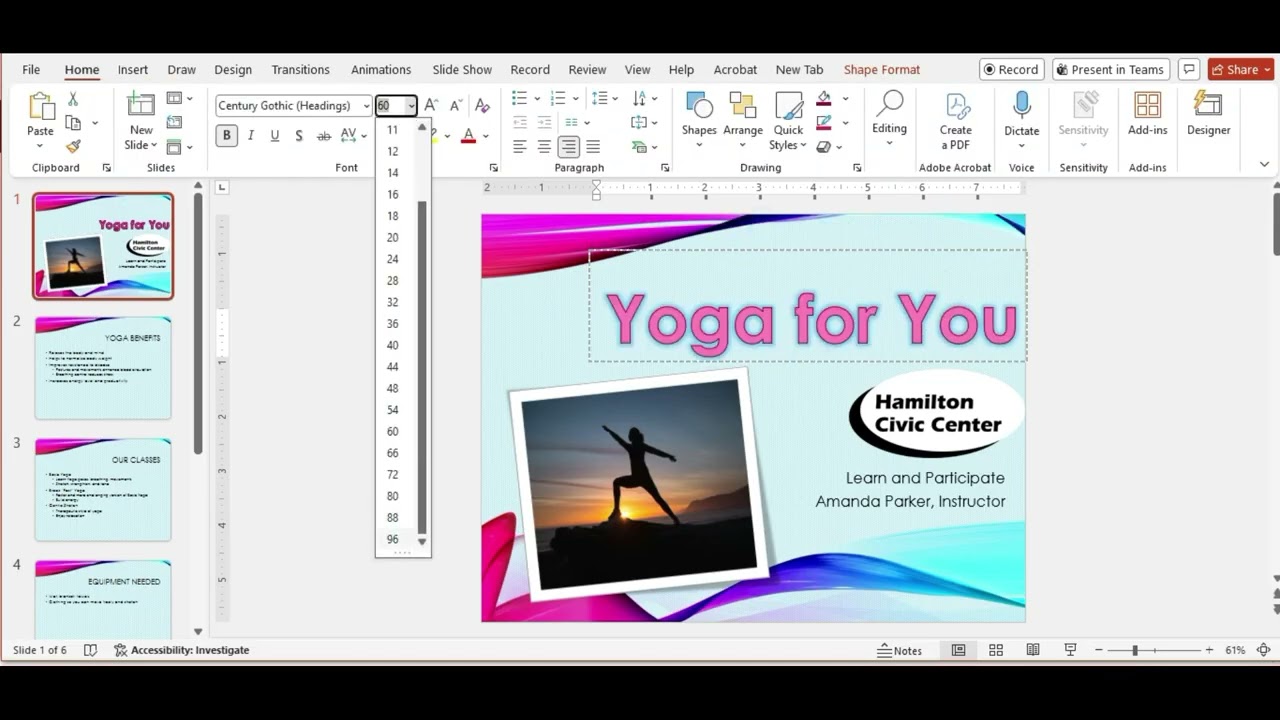Open the Shape Format tab
The image size is (1280, 720).
882,69
